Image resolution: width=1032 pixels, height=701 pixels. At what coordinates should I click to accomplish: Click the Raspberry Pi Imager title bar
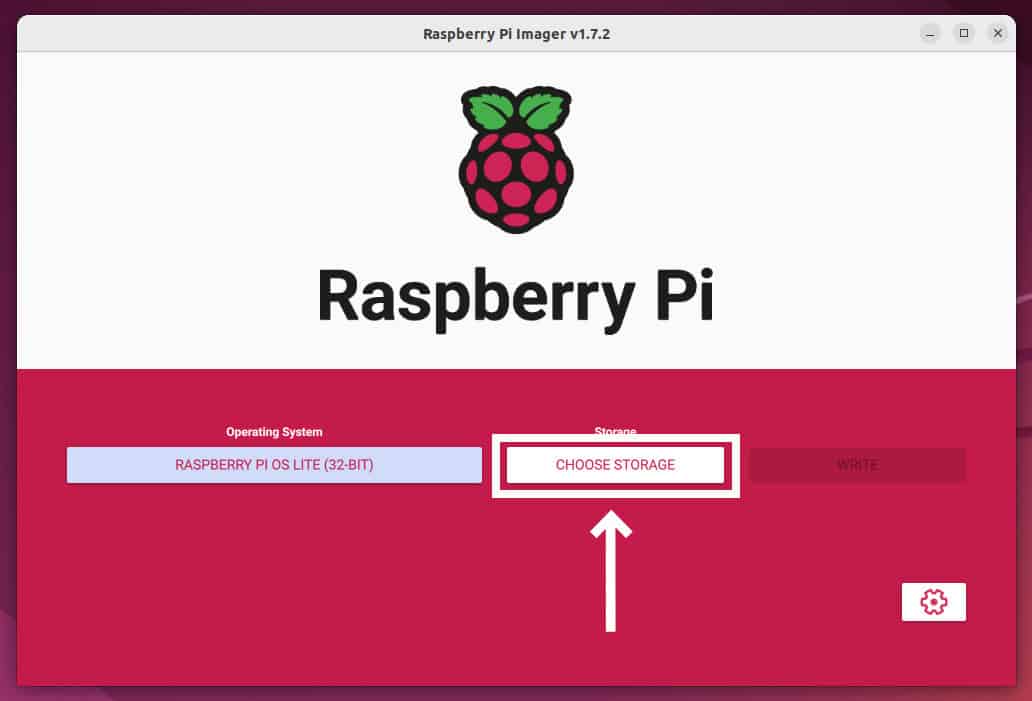[x=516, y=33]
